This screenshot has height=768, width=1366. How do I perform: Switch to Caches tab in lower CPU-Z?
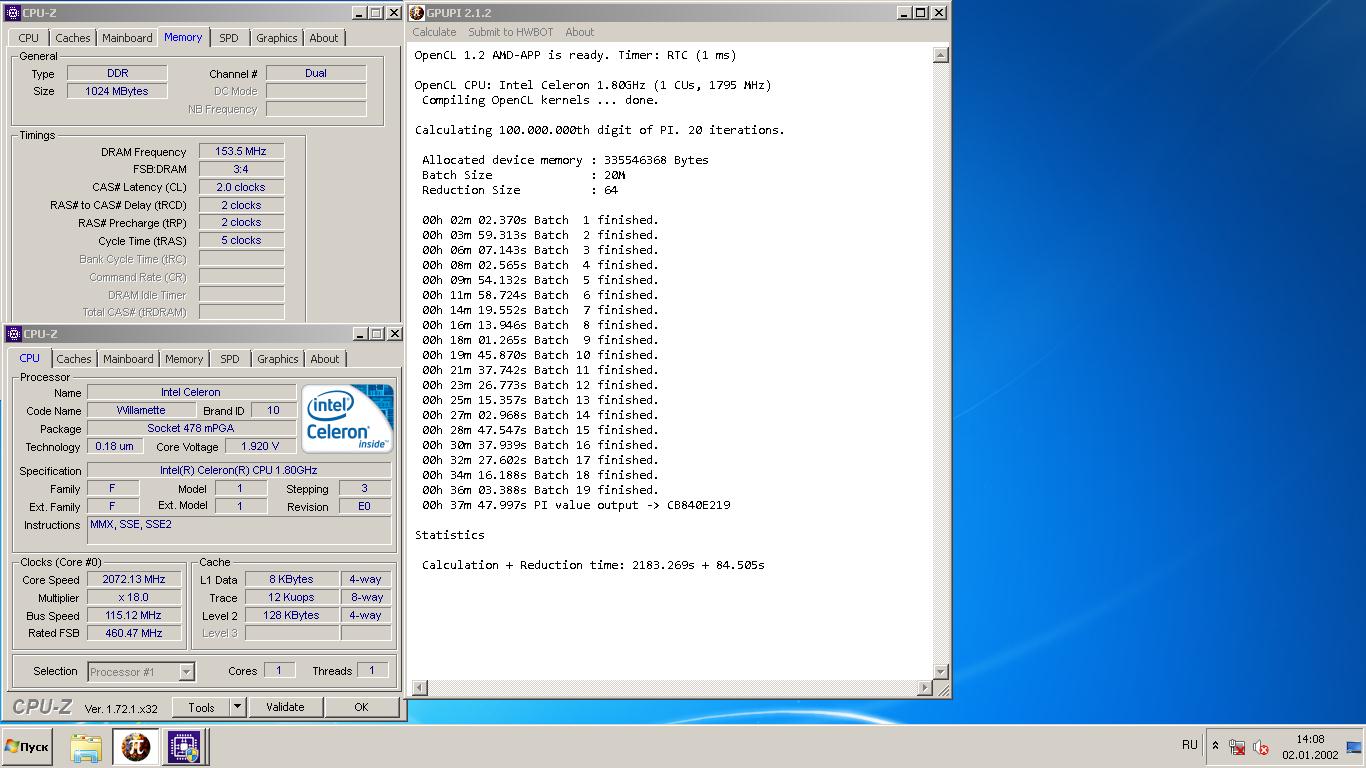click(x=74, y=359)
